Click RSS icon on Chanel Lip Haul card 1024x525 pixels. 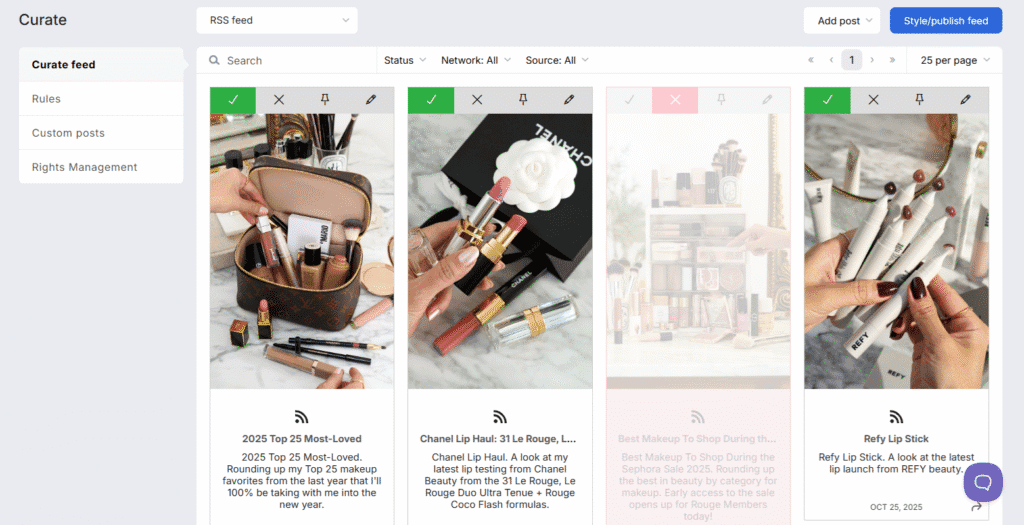[500, 417]
